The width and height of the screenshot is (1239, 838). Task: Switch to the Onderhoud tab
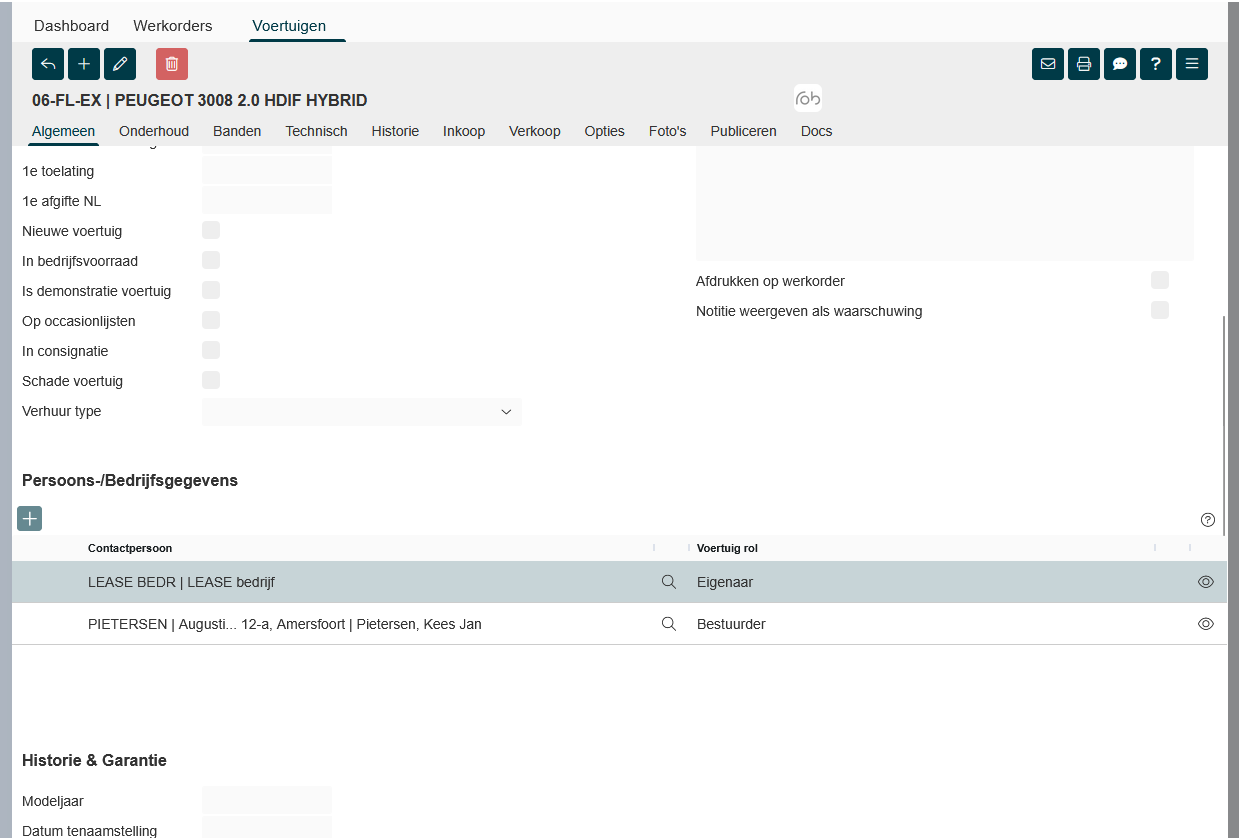pyautogui.click(x=154, y=131)
